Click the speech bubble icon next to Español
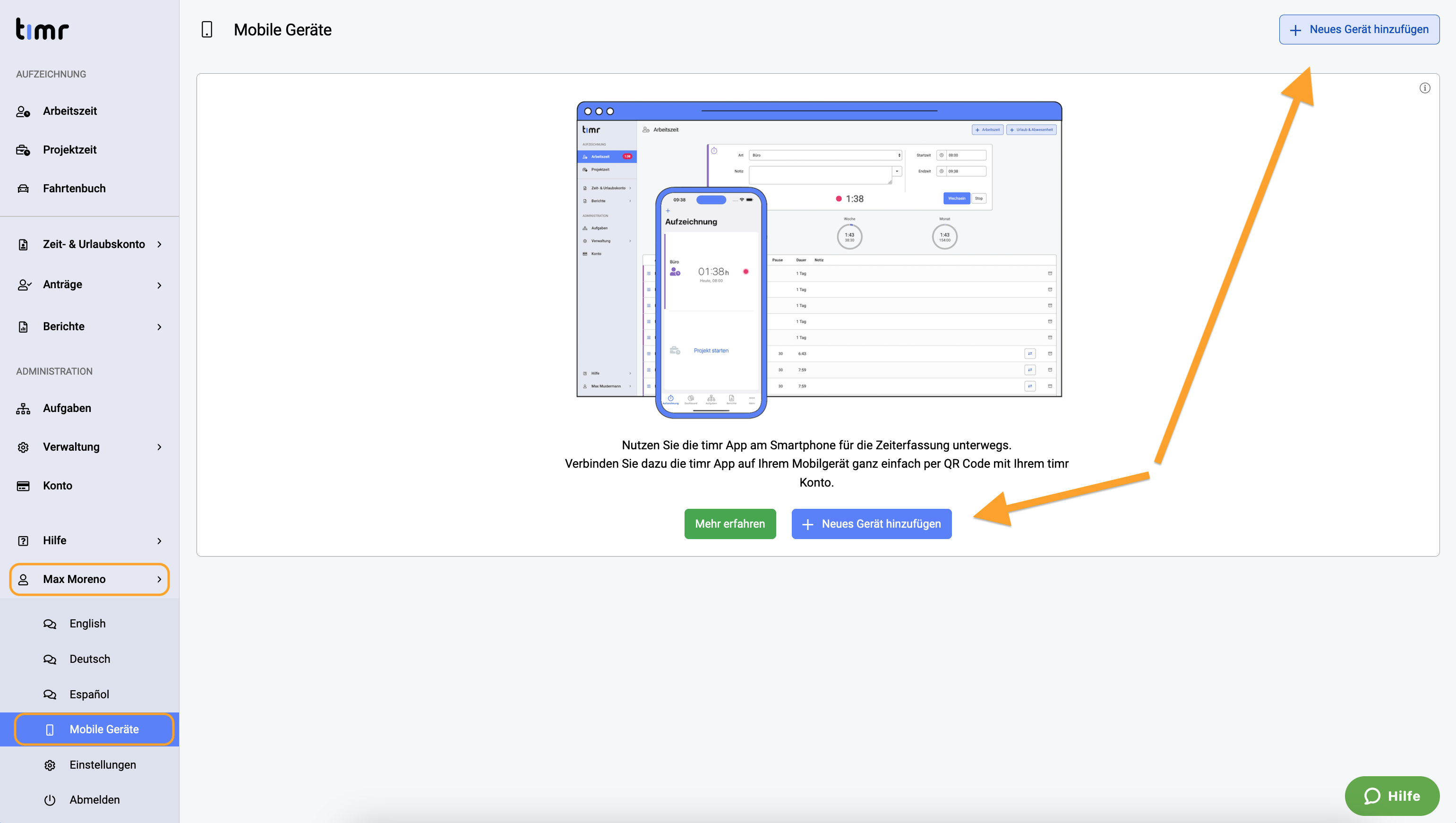The height and width of the screenshot is (823, 1456). (x=50, y=694)
